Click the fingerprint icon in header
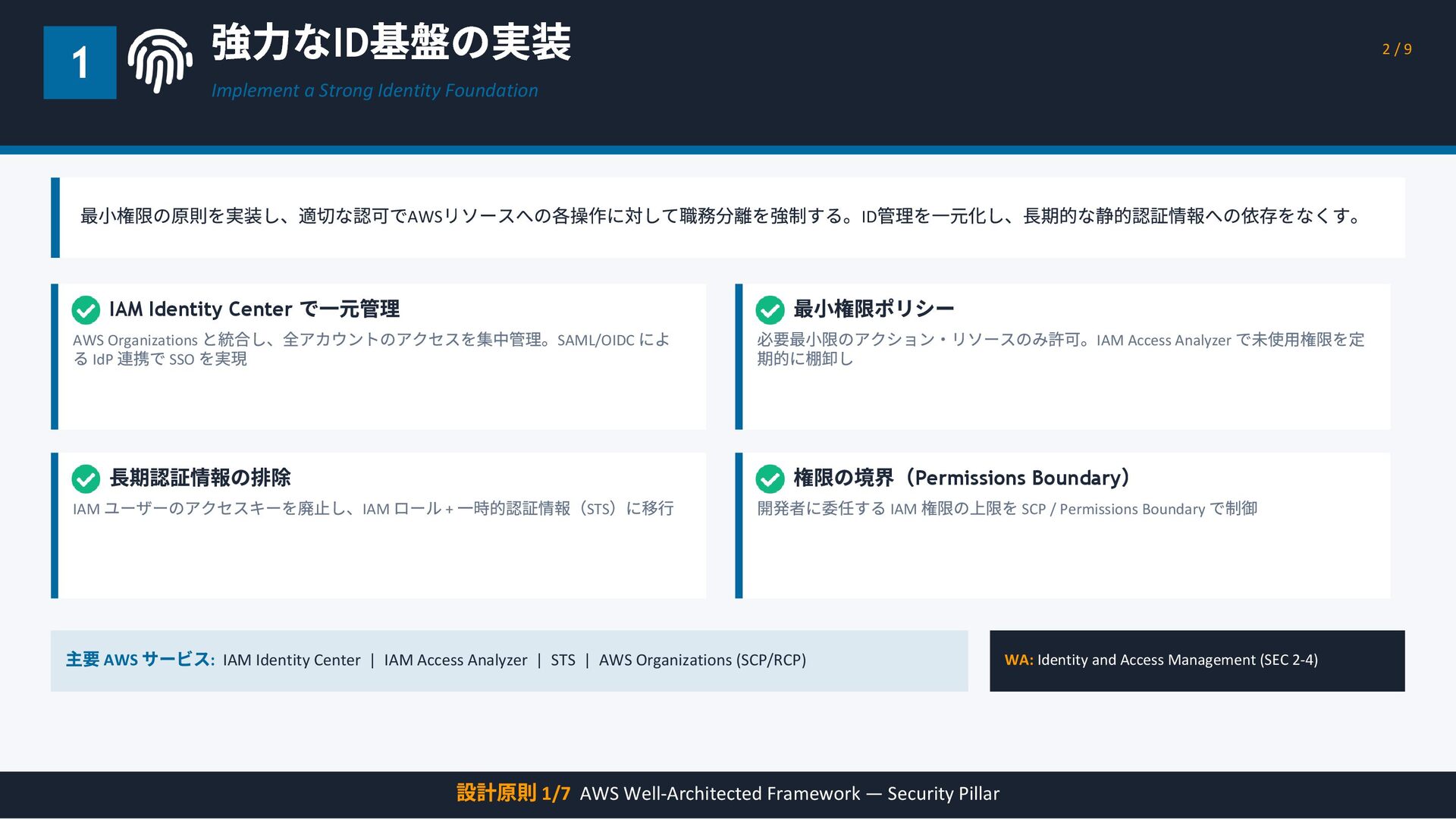 click(160, 61)
